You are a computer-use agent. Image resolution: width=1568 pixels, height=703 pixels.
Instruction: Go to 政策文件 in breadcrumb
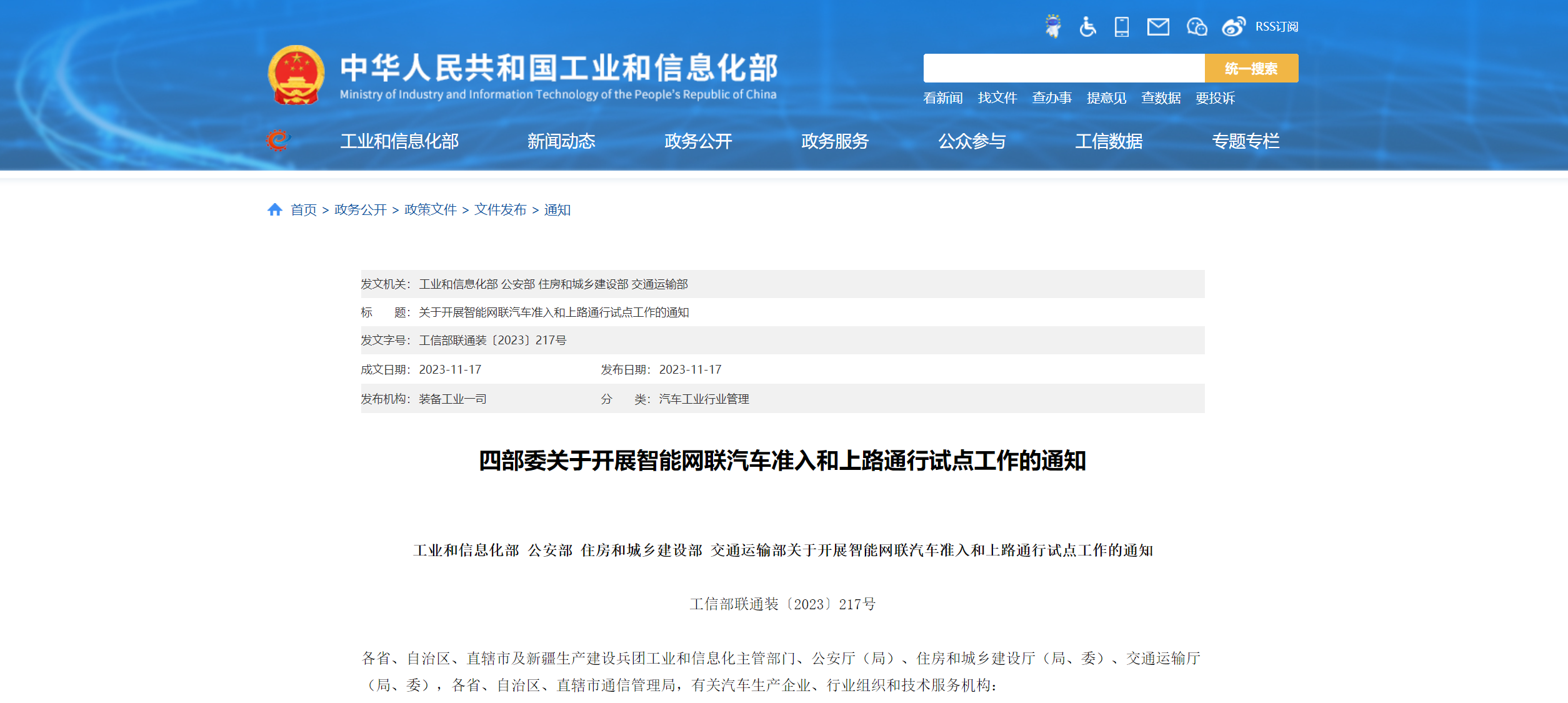(x=431, y=209)
